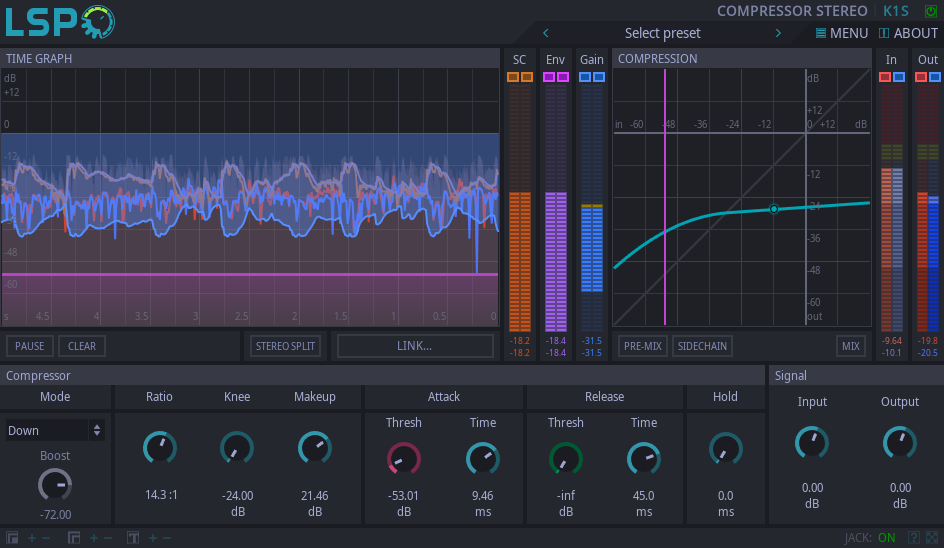This screenshot has width=944, height=548.
Task: Toggle the left Env meter channel button
Action: pos(549,77)
